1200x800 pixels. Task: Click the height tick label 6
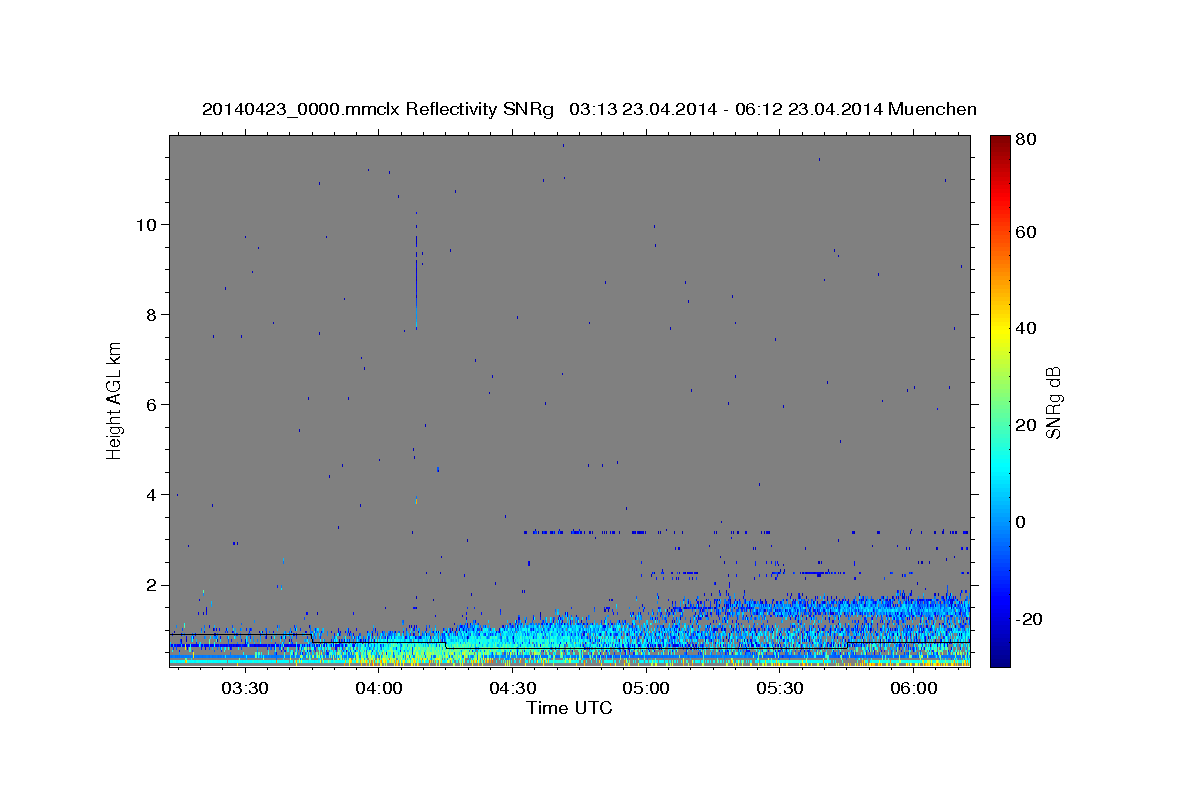tap(151, 404)
